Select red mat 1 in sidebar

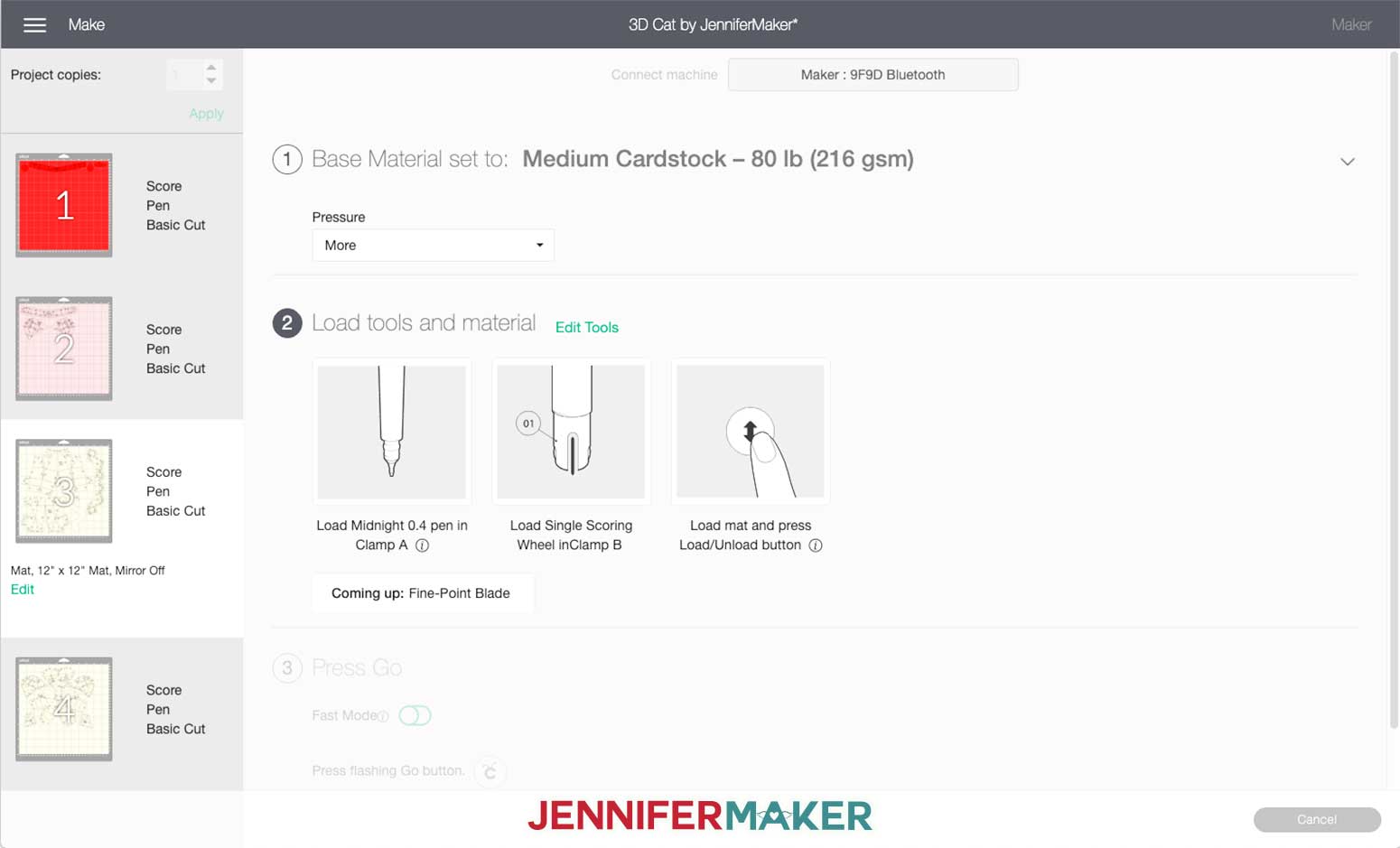click(x=64, y=205)
